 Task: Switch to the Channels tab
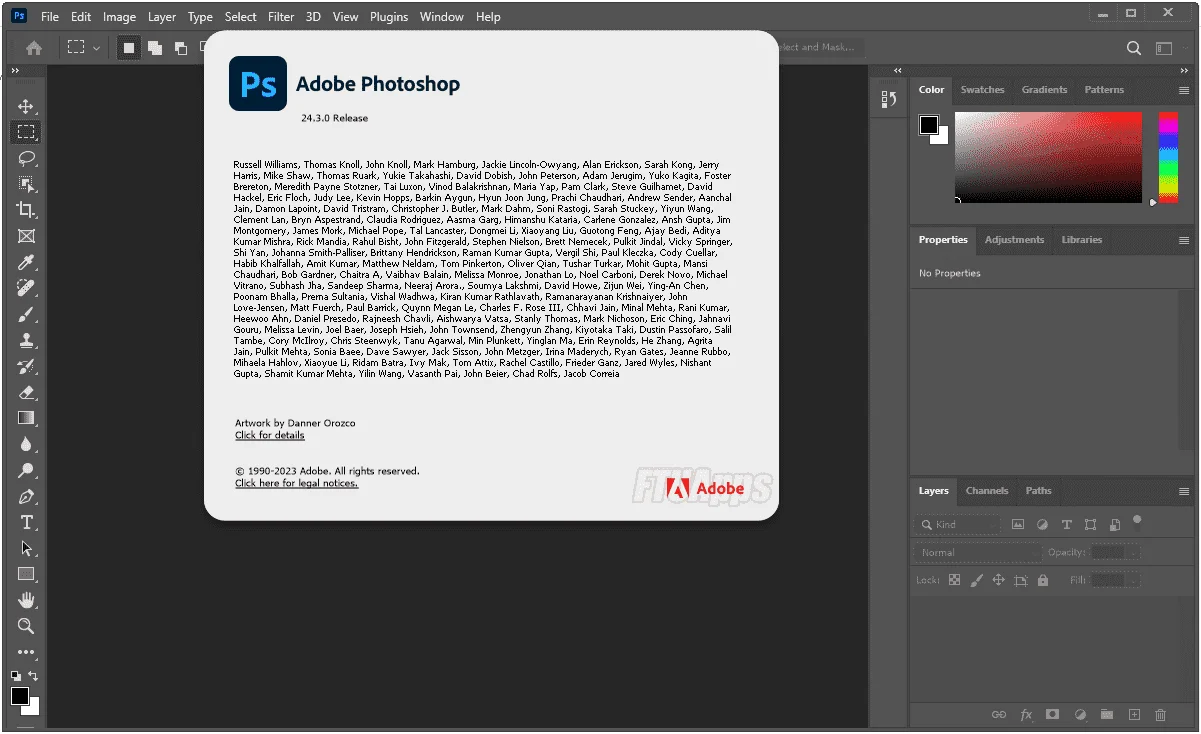click(987, 491)
